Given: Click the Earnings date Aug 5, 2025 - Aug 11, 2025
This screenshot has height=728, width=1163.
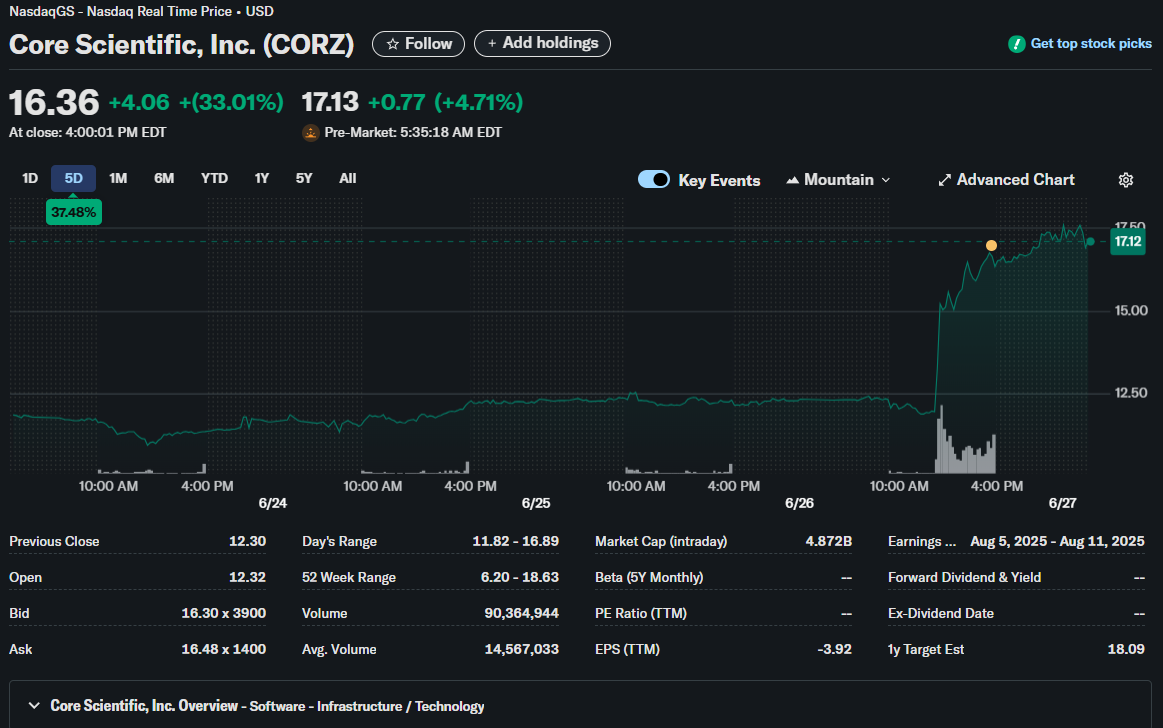Looking at the screenshot, I should point(1057,542).
